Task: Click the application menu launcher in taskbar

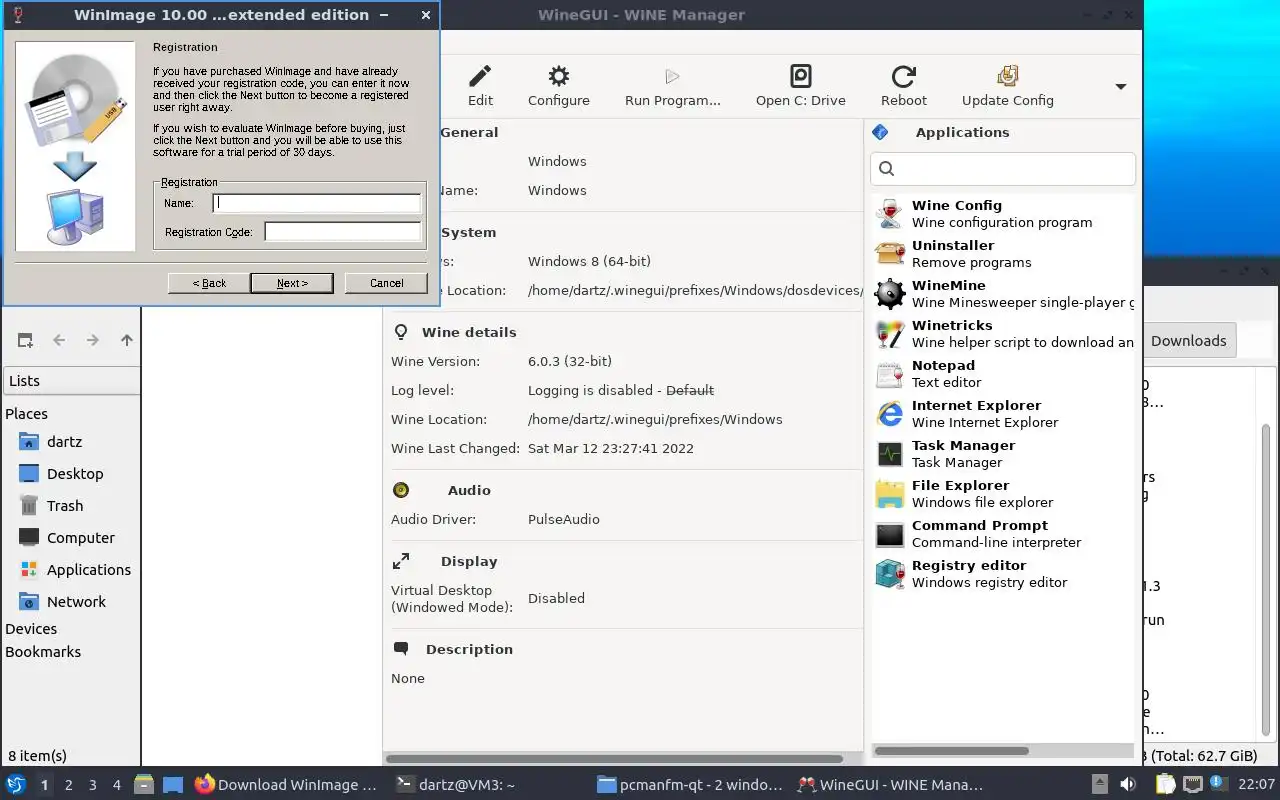Action: pos(16,785)
